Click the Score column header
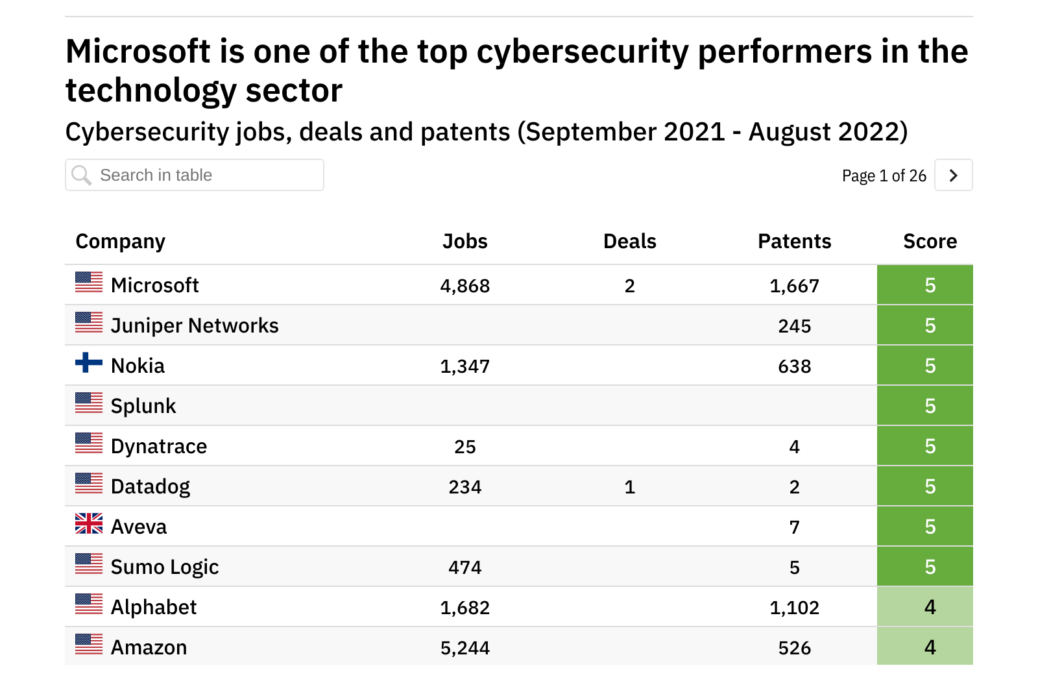 [929, 241]
